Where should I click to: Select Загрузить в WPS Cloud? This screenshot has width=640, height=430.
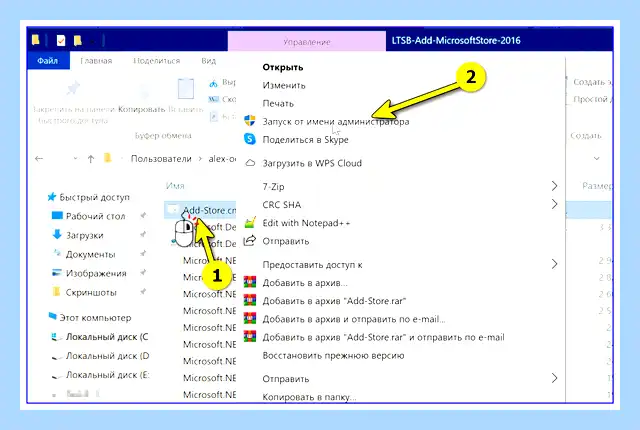pyautogui.click(x=312, y=163)
